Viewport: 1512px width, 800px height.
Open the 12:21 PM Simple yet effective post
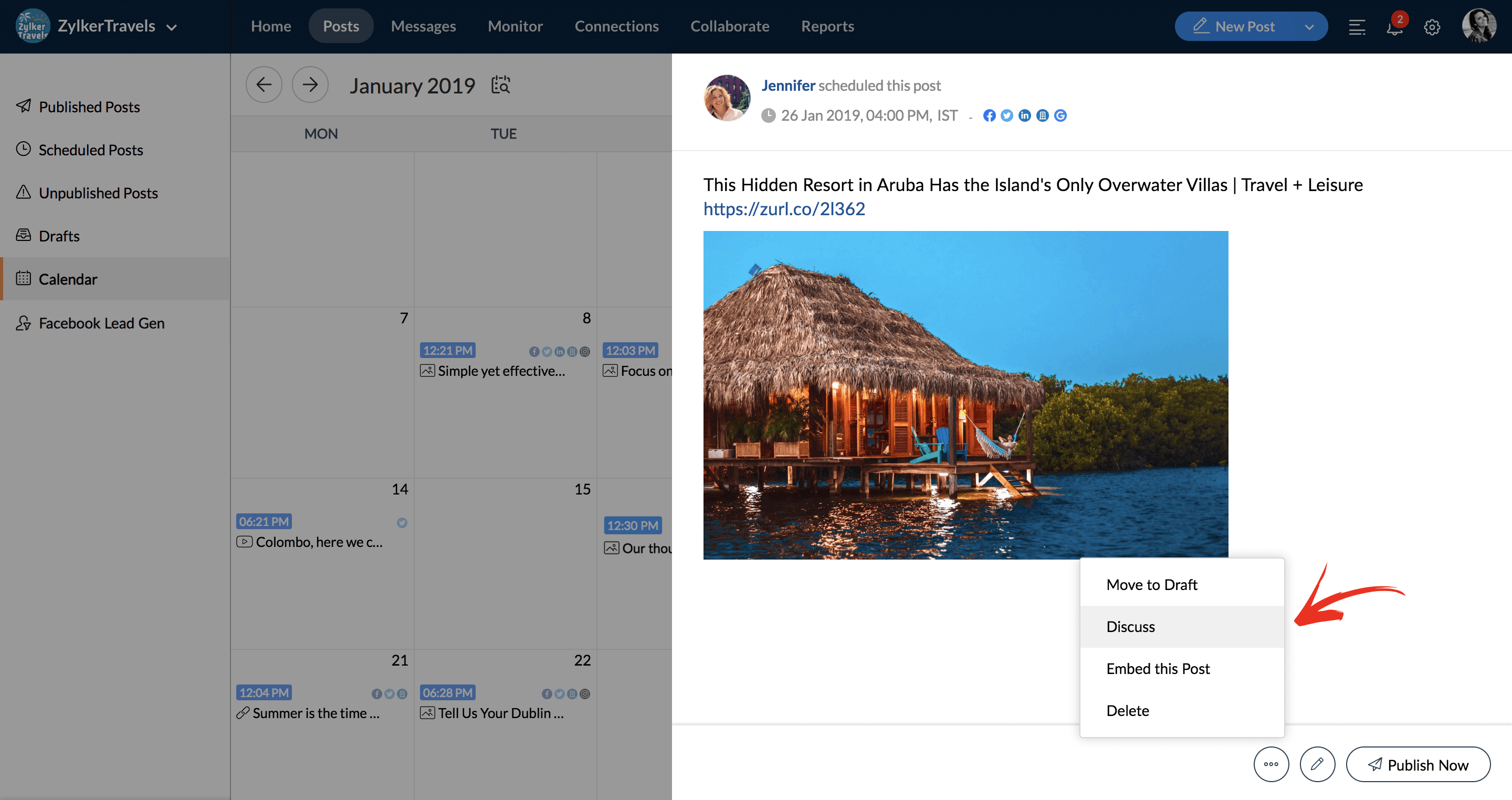point(501,371)
